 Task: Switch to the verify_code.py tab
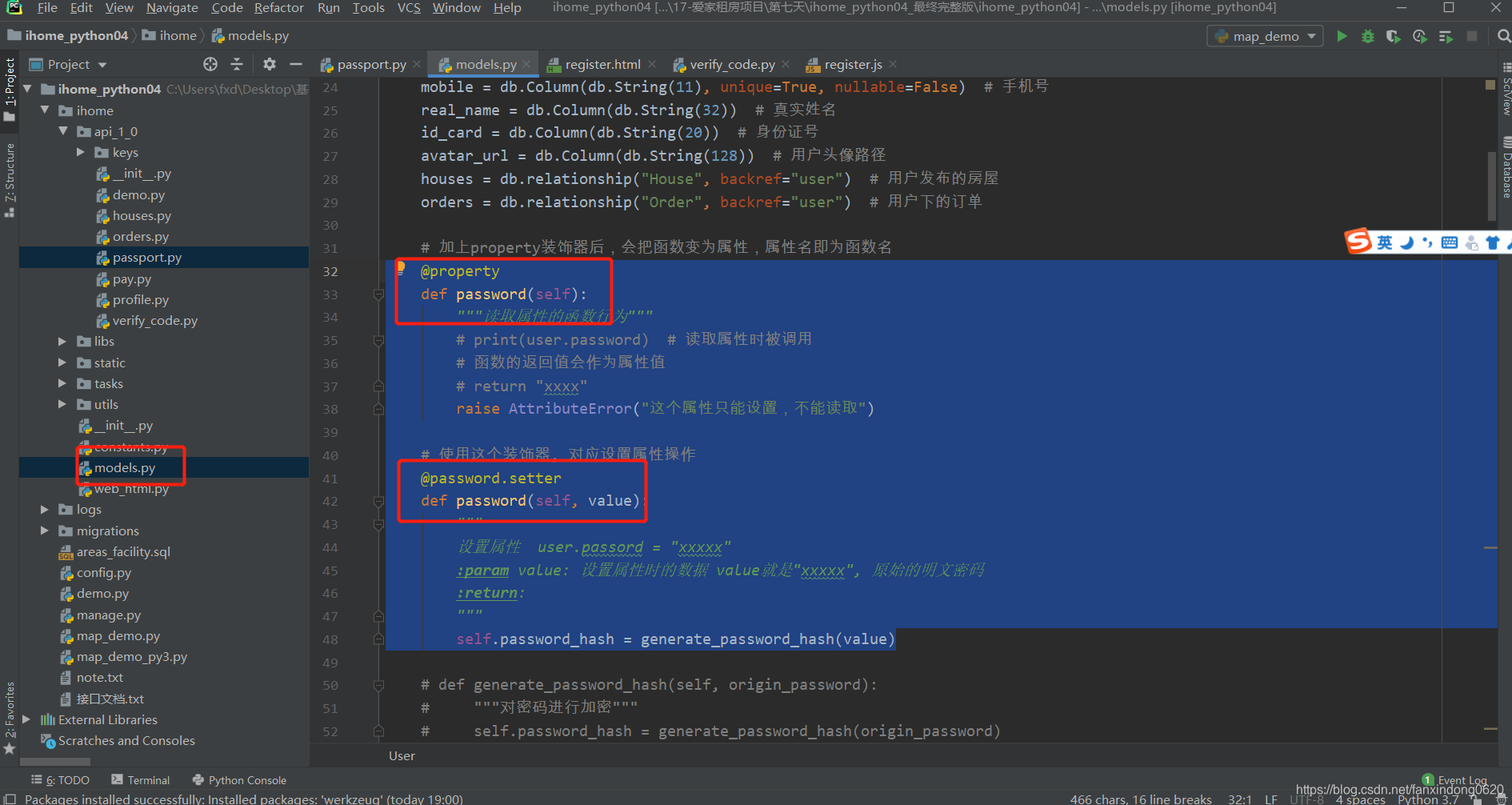click(731, 64)
